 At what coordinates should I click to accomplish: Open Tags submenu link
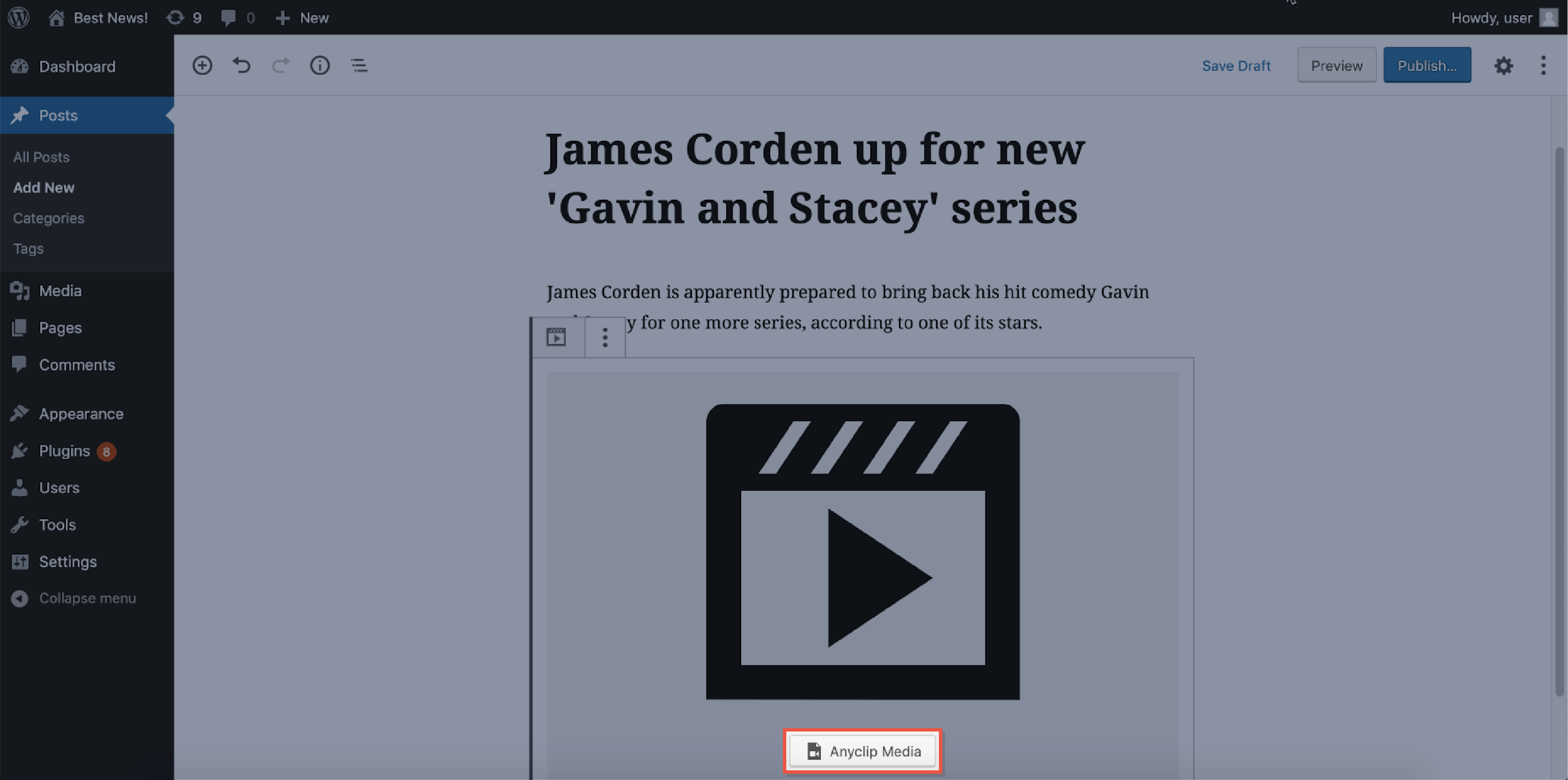28,248
